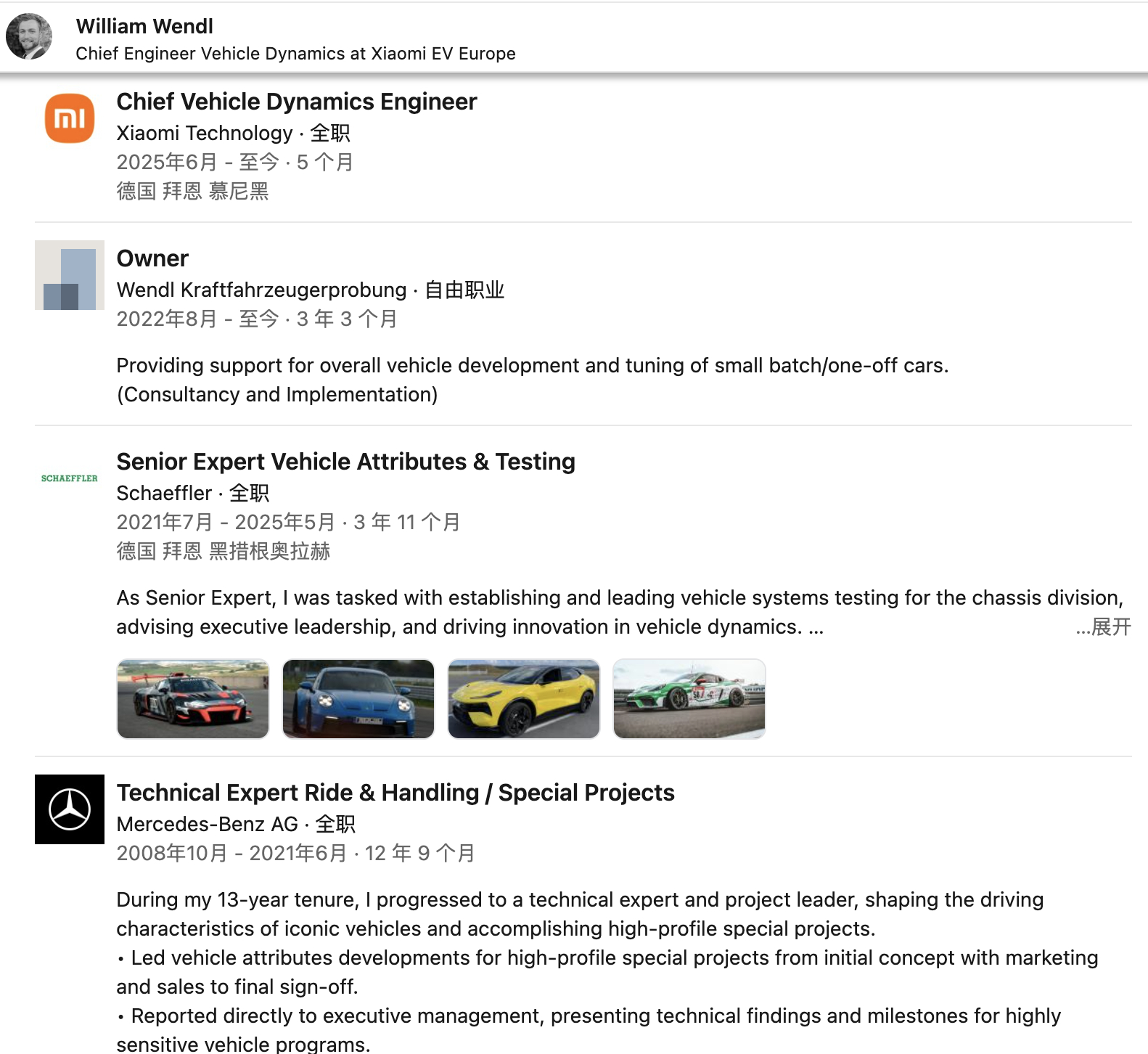The width and height of the screenshot is (1148, 1054).
Task: Open Senior Expert Vehicle Attributes & Testing title
Action: tap(346, 462)
